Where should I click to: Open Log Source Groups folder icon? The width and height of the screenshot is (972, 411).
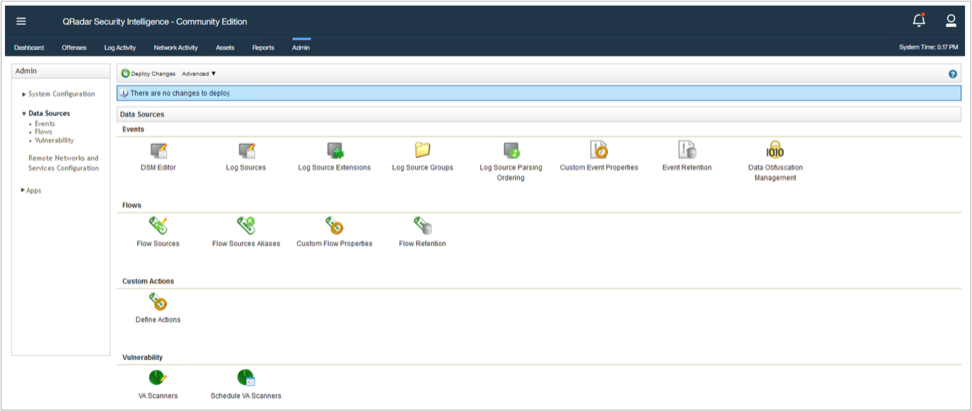click(422, 150)
